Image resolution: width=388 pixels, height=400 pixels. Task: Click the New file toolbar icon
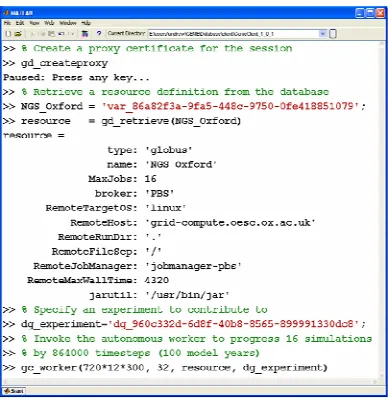click(x=8, y=33)
